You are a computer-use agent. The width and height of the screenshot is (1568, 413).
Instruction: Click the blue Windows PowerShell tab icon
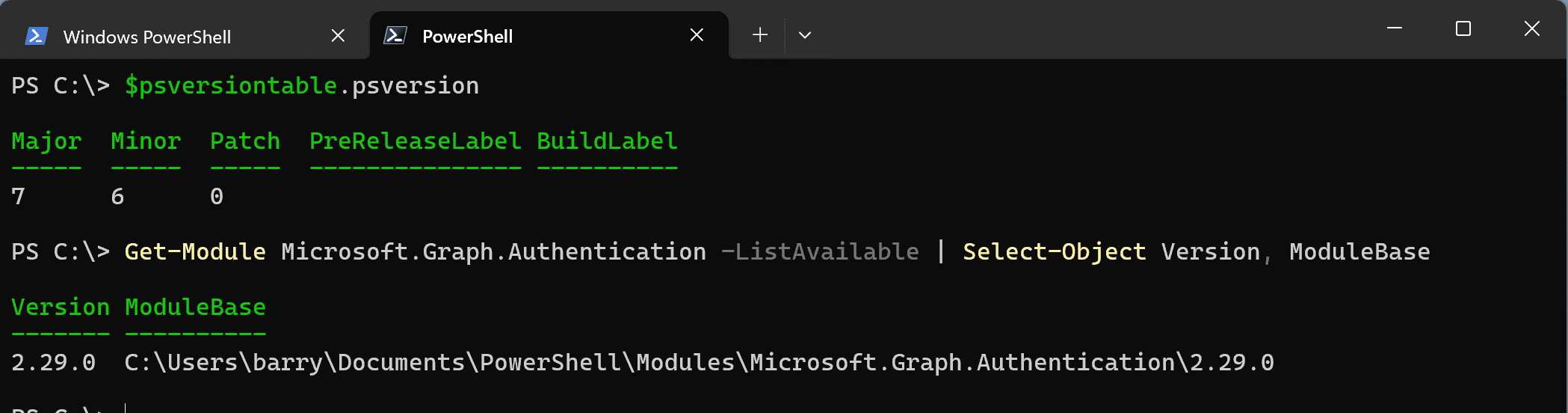pos(37,36)
